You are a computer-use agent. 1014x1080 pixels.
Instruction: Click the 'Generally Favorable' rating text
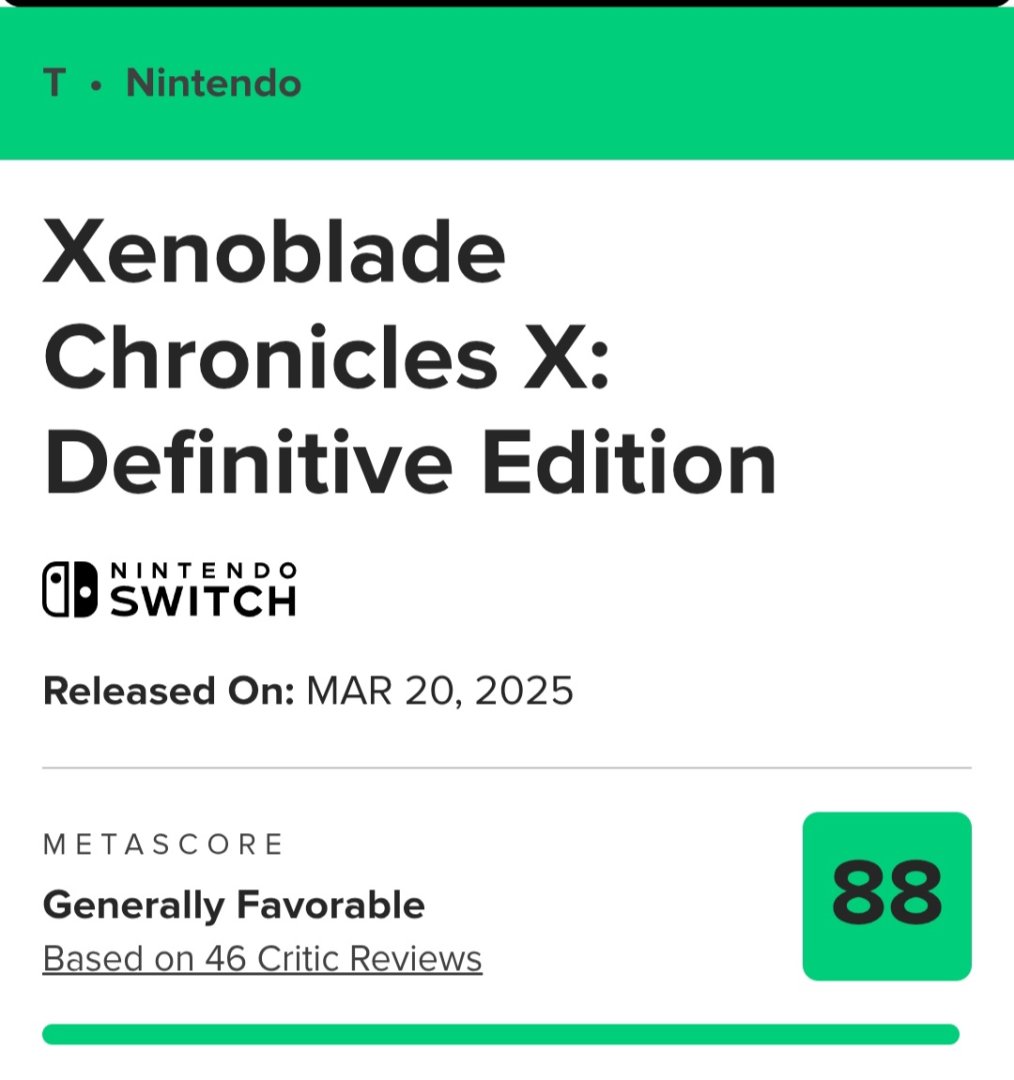click(x=232, y=906)
